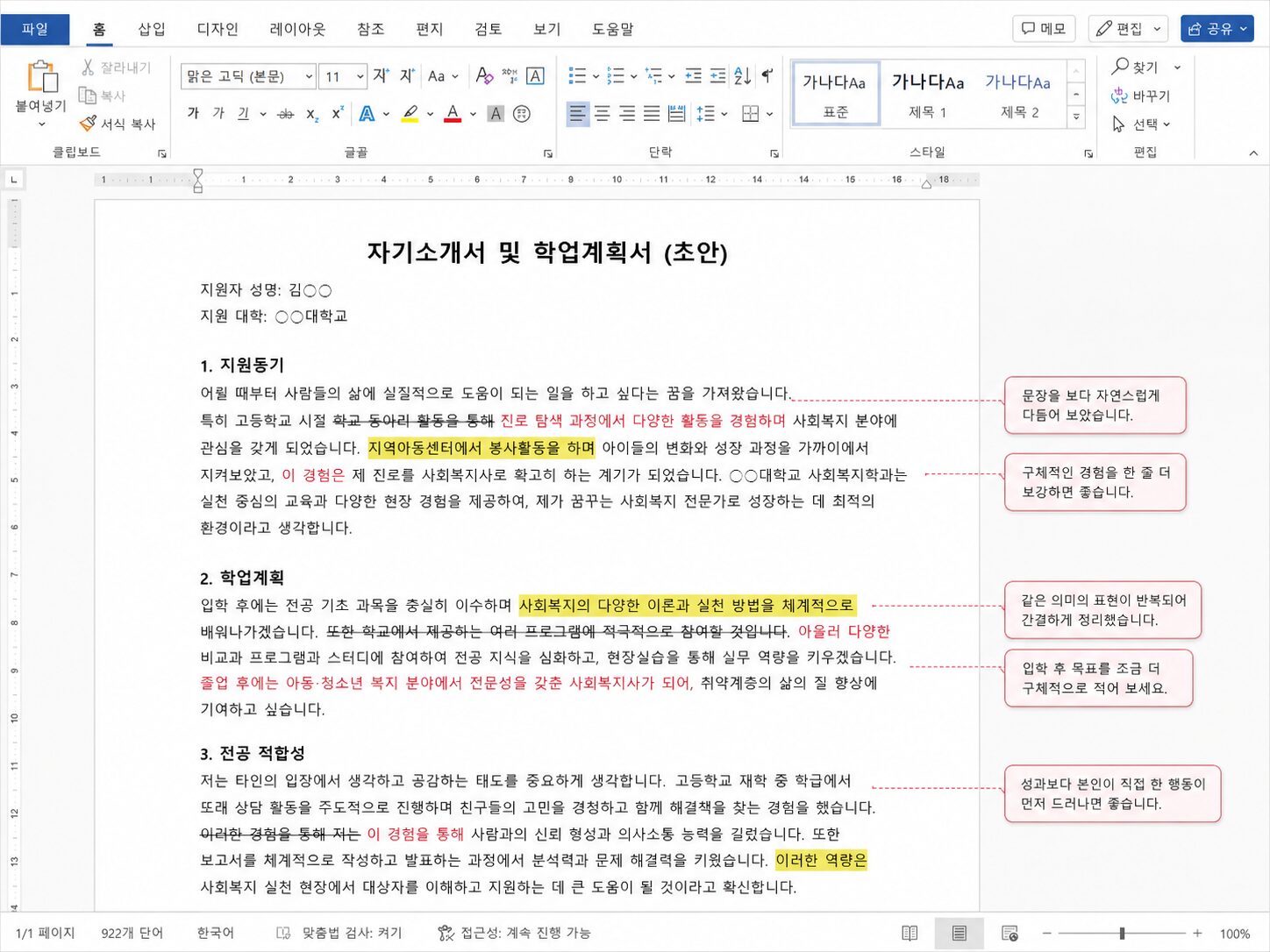Image resolution: width=1270 pixels, height=952 pixels.
Task: Expand the 선택 dropdown
Action: pos(1167,124)
